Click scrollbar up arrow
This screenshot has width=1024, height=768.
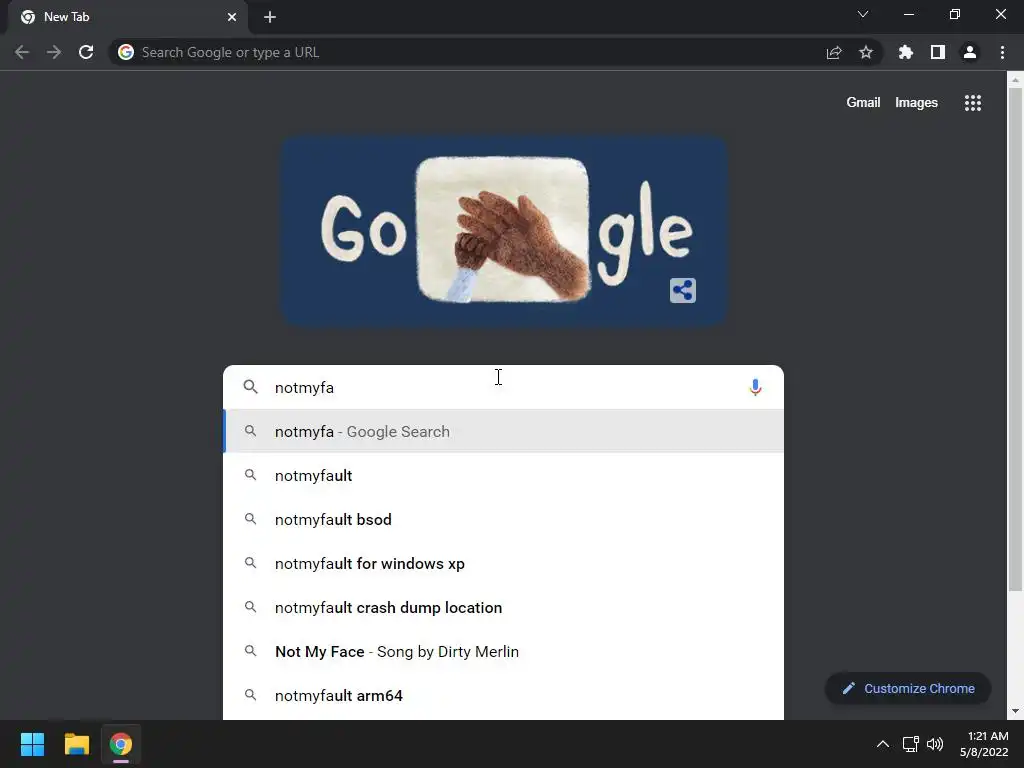(1015, 80)
